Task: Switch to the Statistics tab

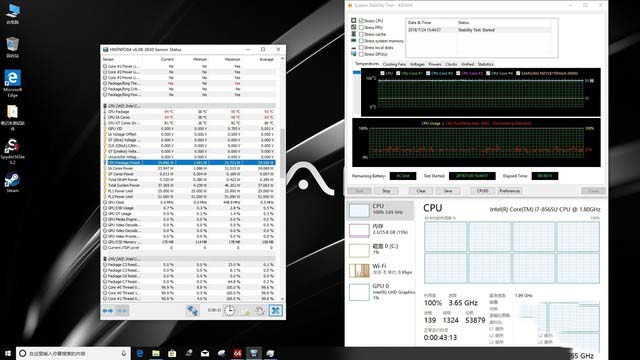Action: click(485, 64)
